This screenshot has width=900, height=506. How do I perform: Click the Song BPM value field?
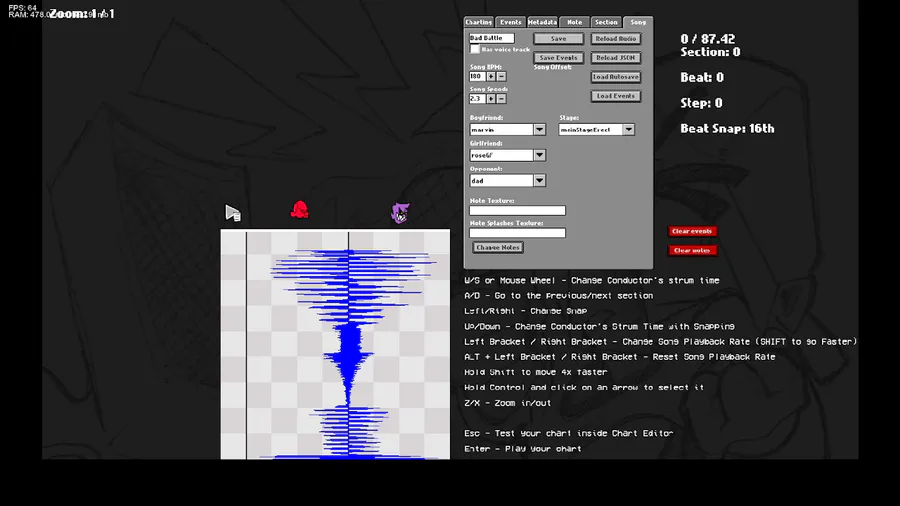coord(478,76)
